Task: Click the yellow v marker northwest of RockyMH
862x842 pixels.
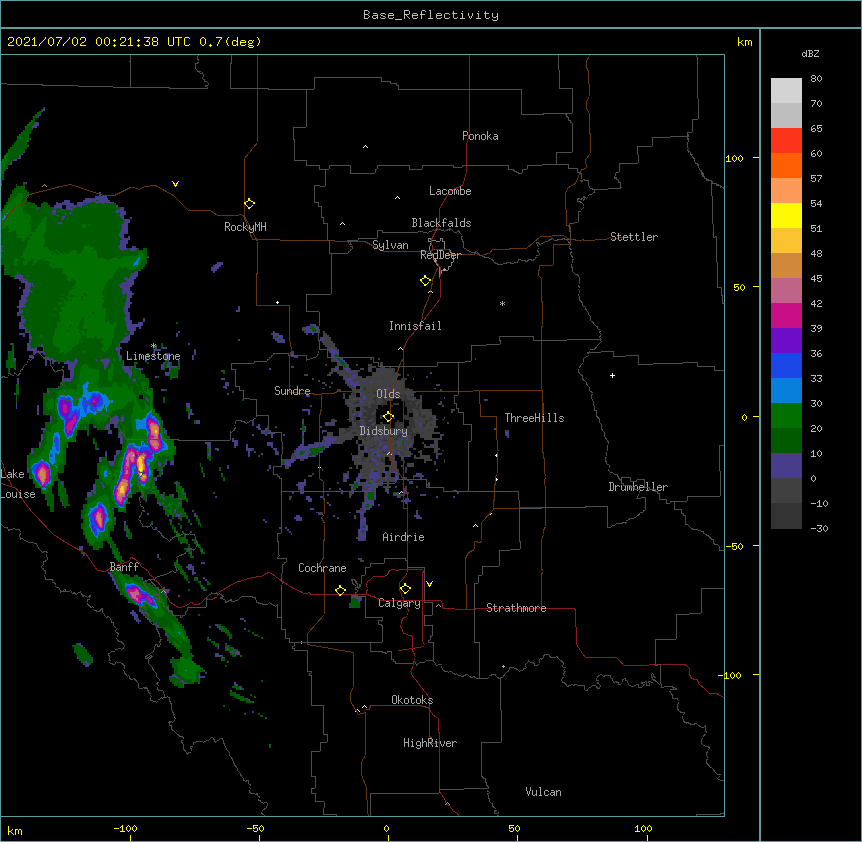Action: 175,184
